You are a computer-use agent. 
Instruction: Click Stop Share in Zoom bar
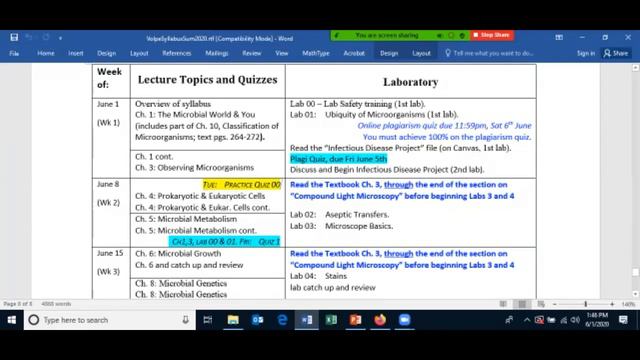pos(491,35)
